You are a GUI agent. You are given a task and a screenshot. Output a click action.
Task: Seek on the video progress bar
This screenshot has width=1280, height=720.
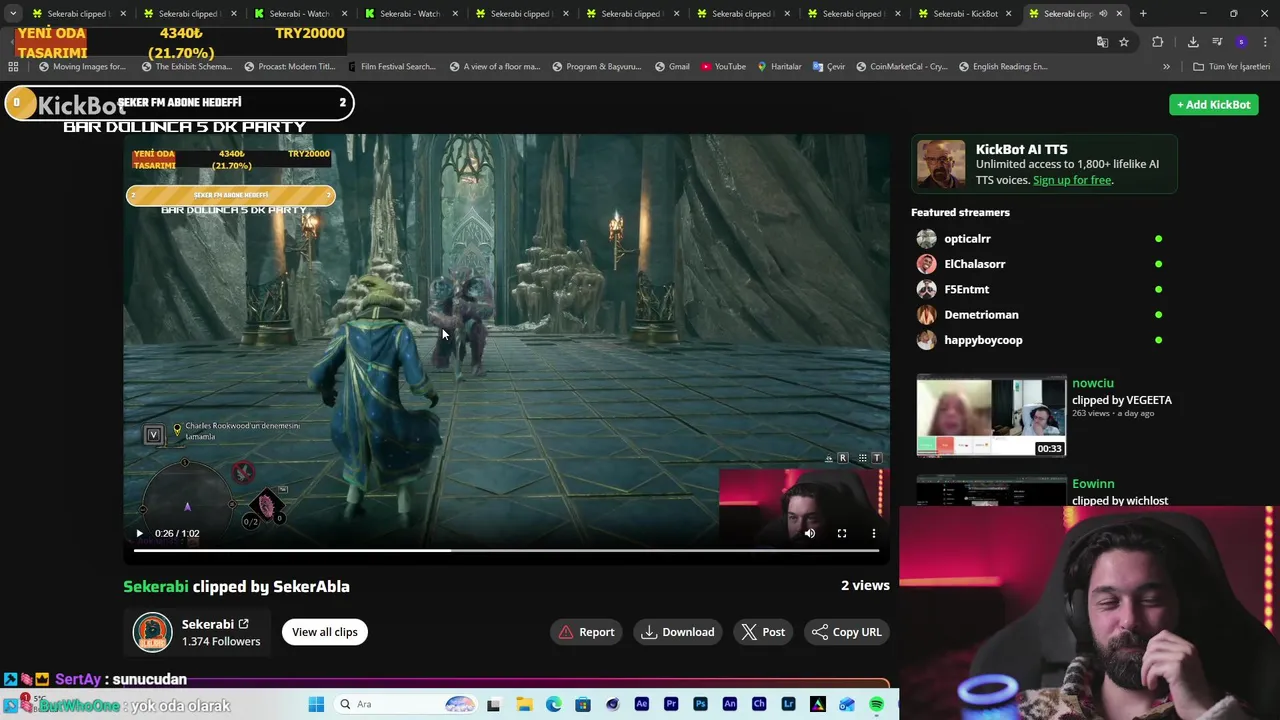coord(506,550)
